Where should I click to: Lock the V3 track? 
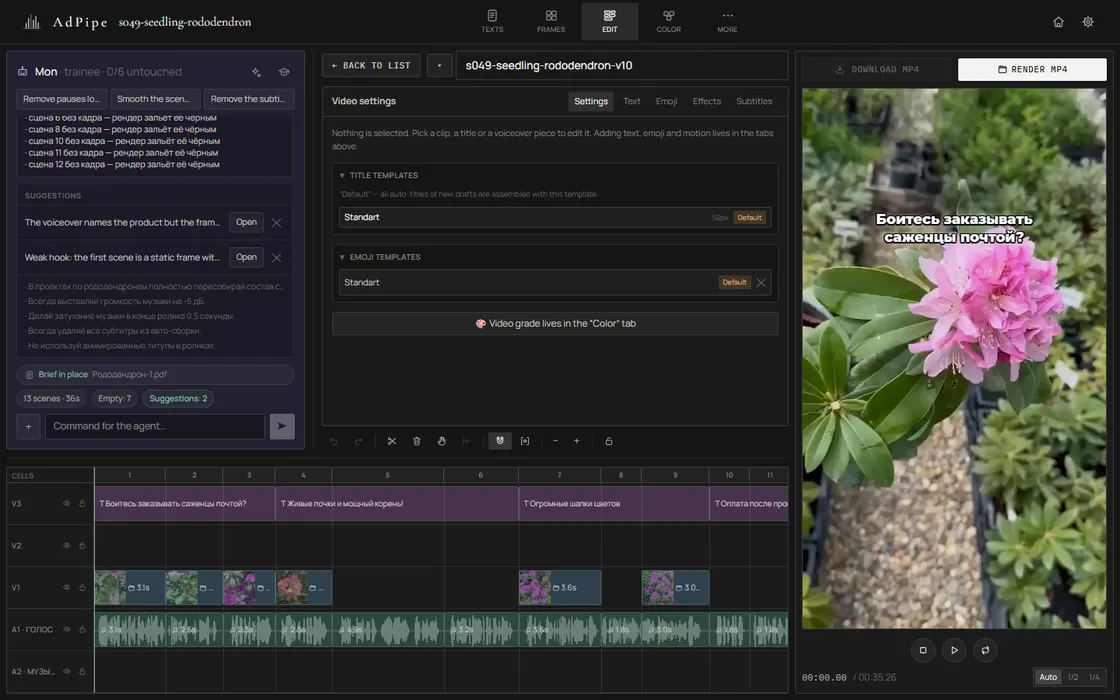82,504
